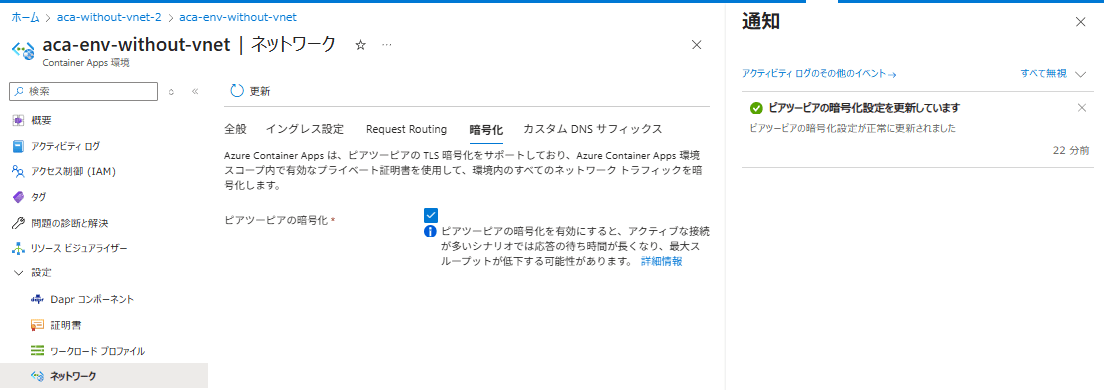Viewport: 1104px width, 390px height.
Task: Click the wrench diagnose icon
Action: tap(18, 223)
